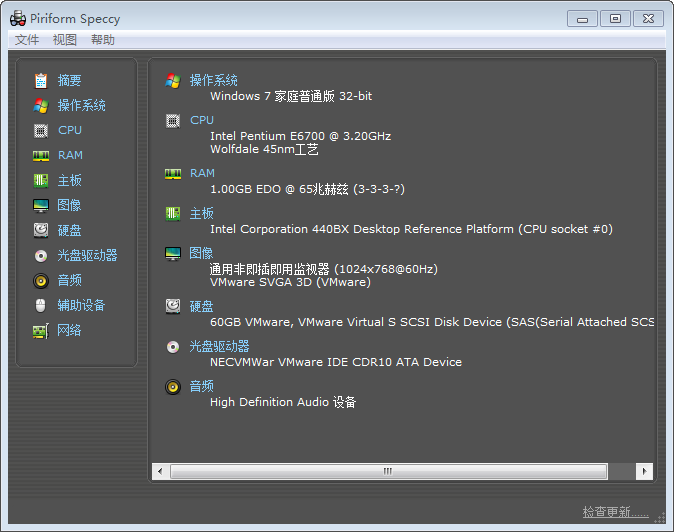Click the Windows flag icon in summary pane
The width and height of the screenshot is (674, 532).
[173, 81]
